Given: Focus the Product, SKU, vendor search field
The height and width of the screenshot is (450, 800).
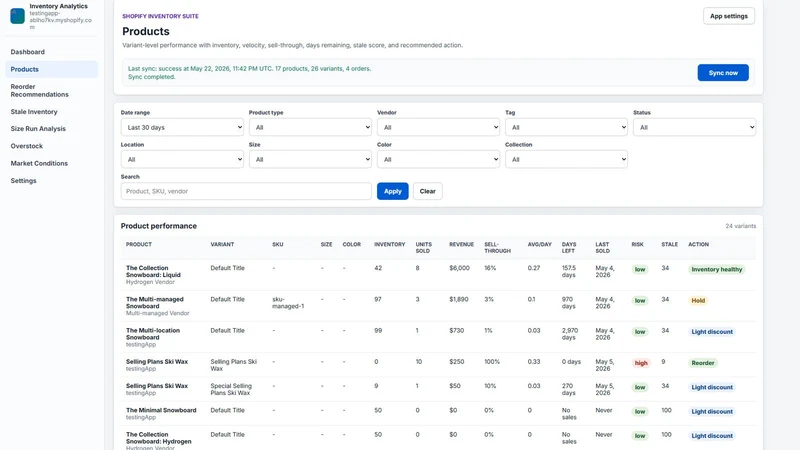Looking at the screenshot, I should (246, 191).
